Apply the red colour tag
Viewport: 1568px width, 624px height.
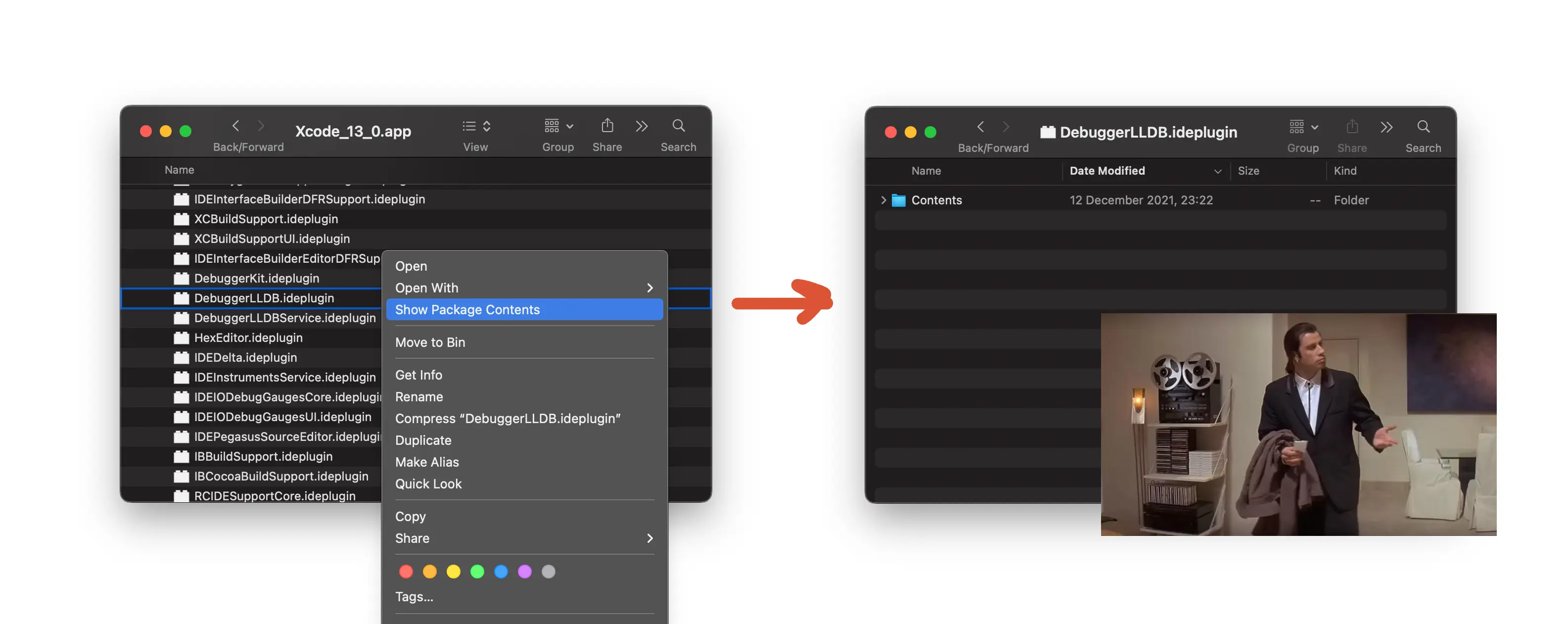click(406, 572)
